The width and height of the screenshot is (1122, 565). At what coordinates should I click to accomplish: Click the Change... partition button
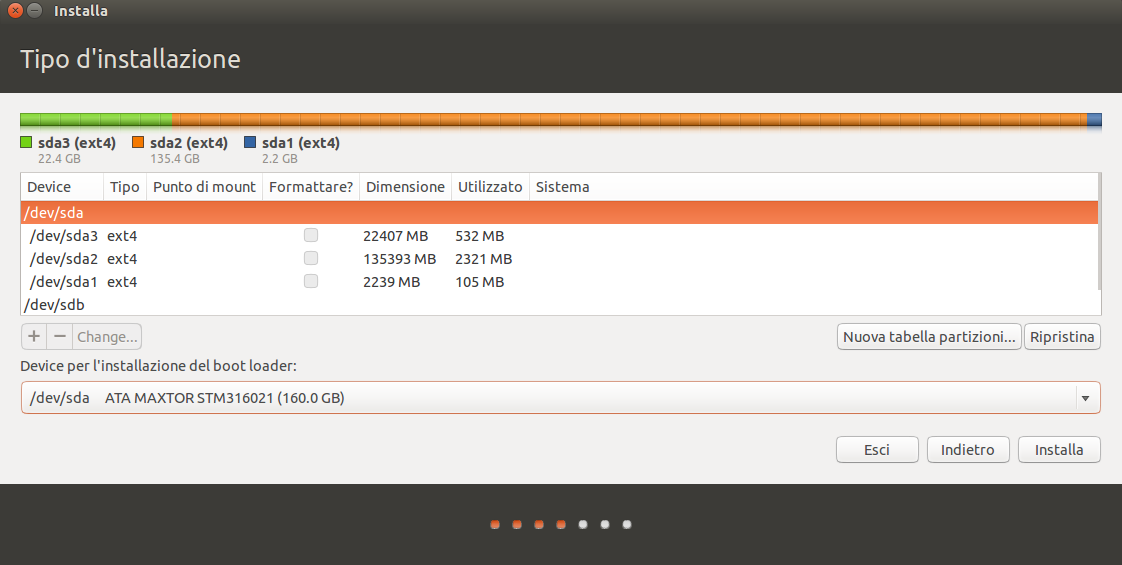pyautogui.click(x=107, y=336)
